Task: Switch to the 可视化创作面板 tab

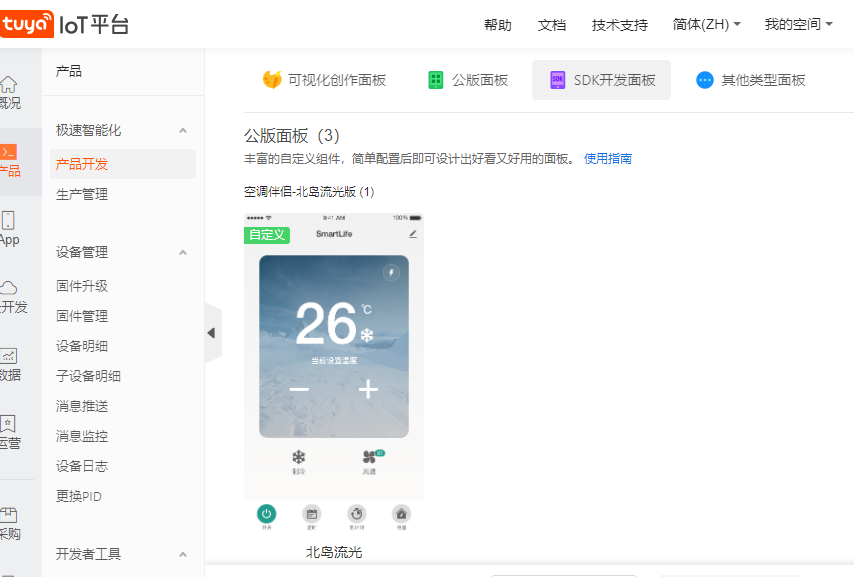Action: click(324, 80)
